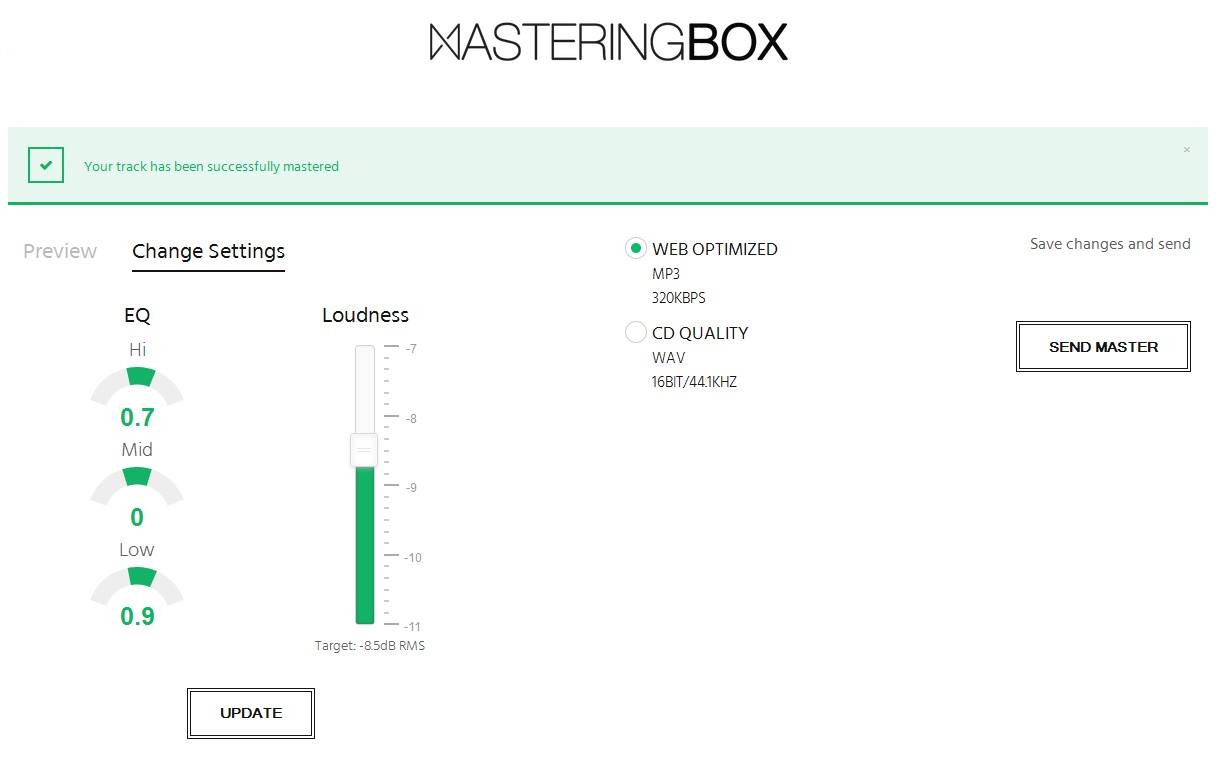This screenshot has height=763, width=1218.
Task: Select the CD QUALITY output option
Action: (636, 332)
